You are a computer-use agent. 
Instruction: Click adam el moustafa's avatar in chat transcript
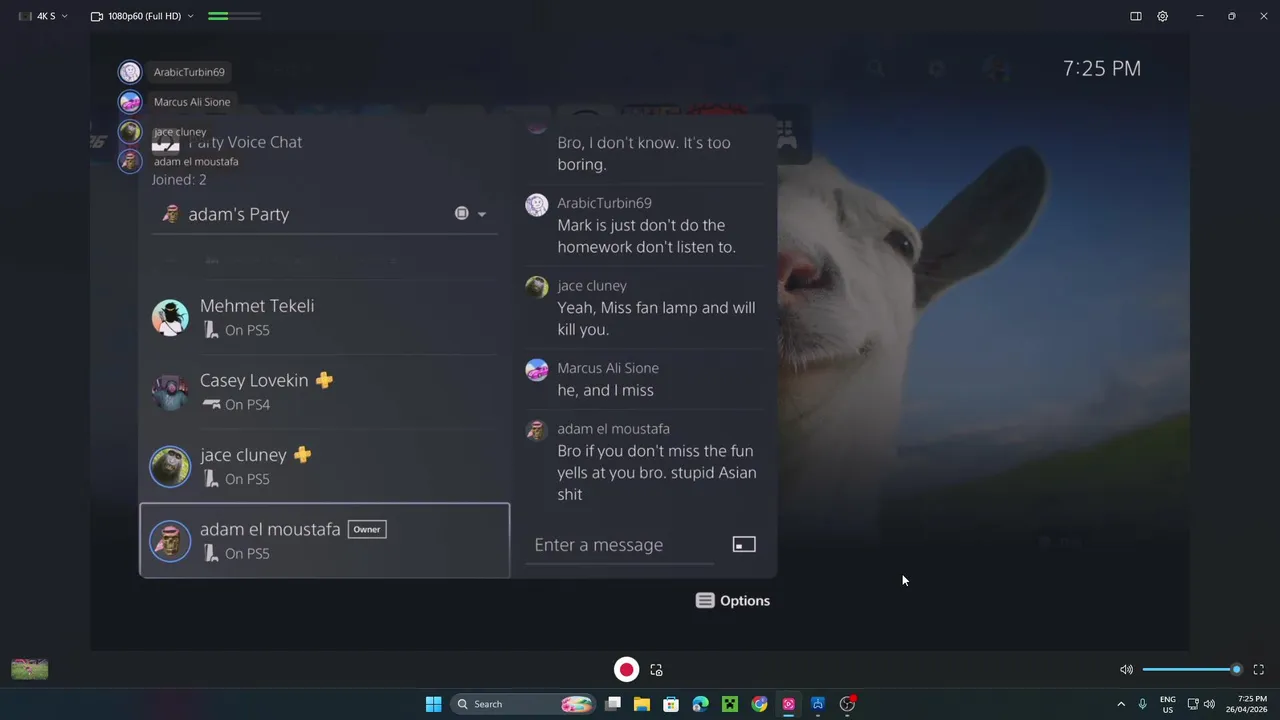pyautogui.click(x=537, y=430)
